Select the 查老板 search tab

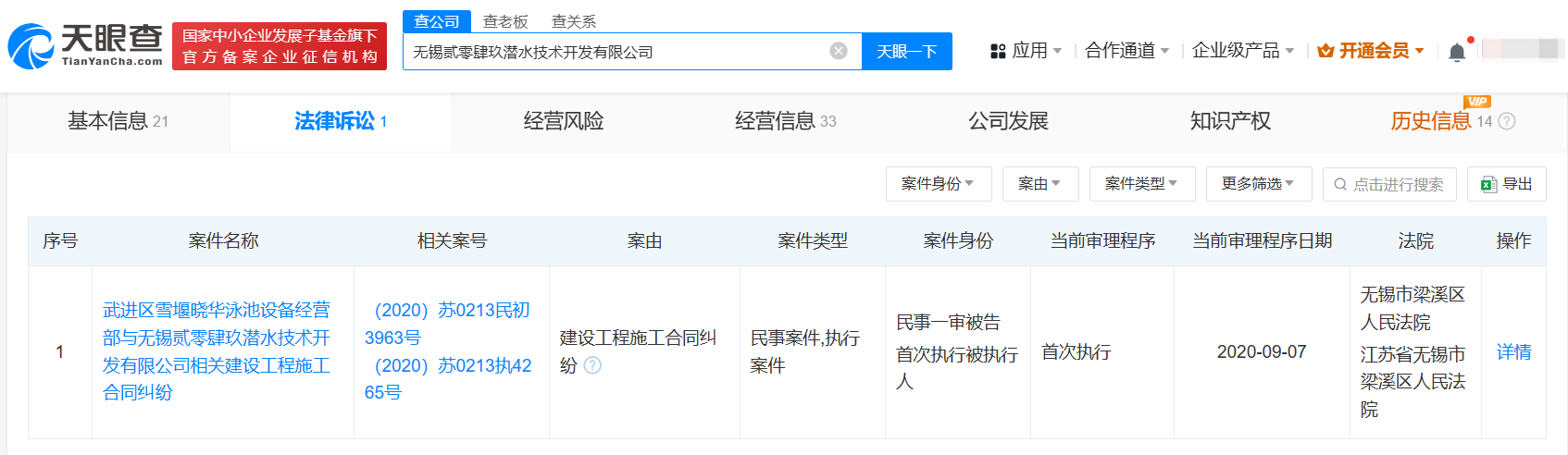pos(504,21)
